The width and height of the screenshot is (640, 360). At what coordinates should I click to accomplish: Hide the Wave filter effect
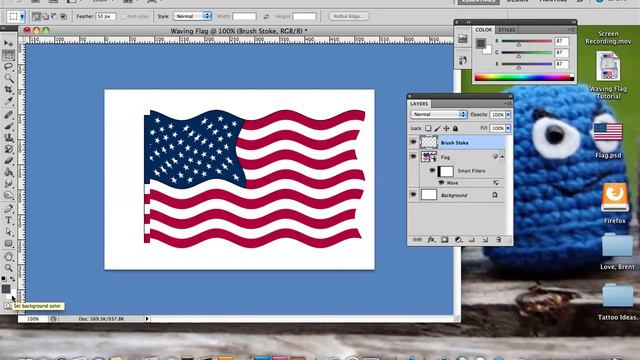441,183
